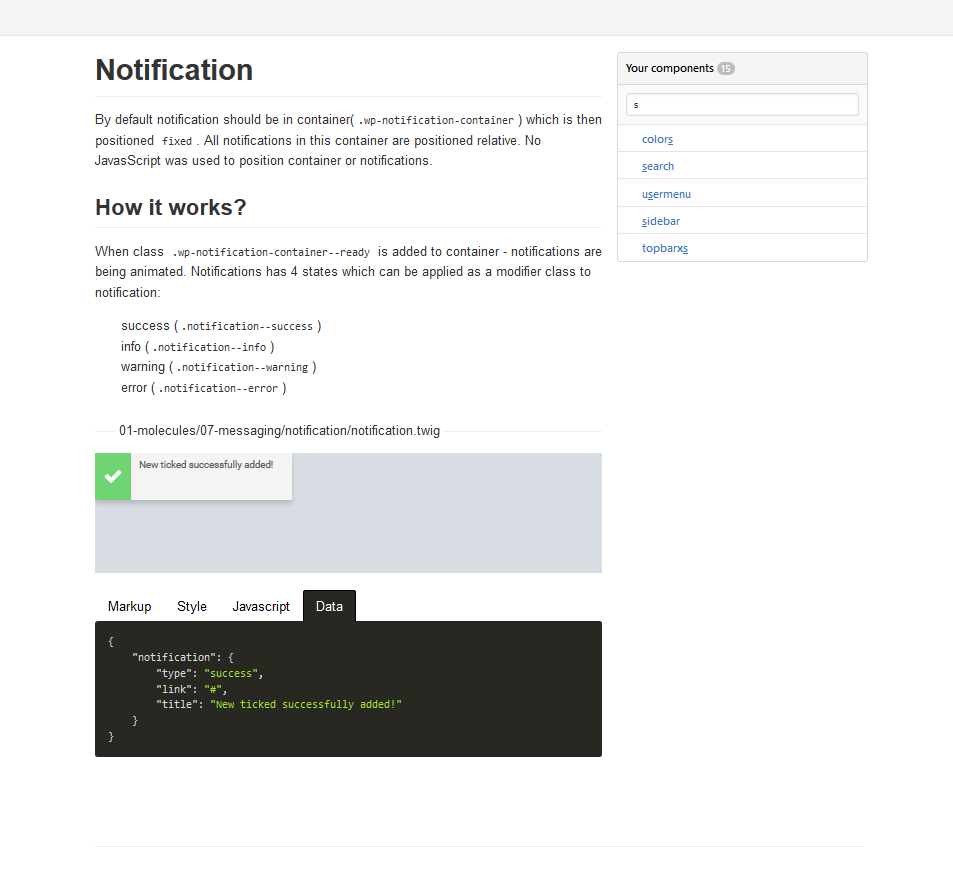Screen dimensions: 953x881
Task: Go to the search component
Action: (x=658, y=166)
